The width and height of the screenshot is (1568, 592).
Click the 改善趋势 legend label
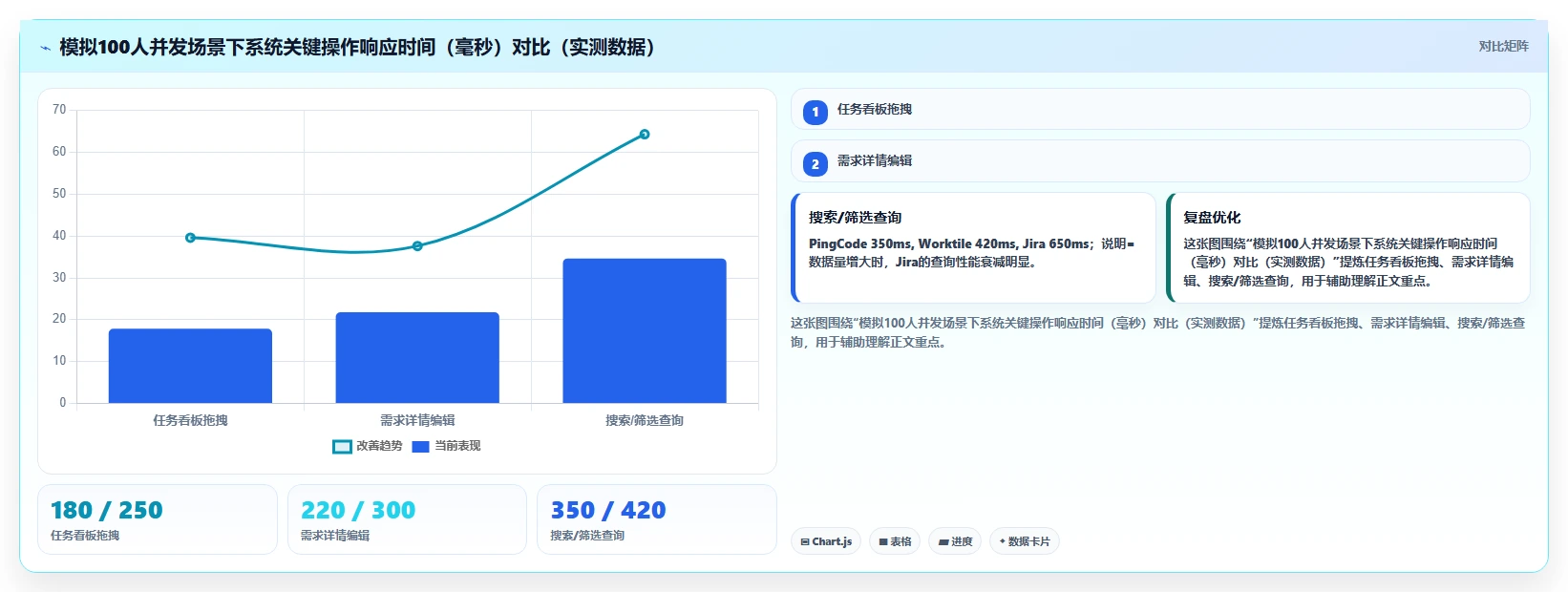pyautogui.click(x=379, y=446)
